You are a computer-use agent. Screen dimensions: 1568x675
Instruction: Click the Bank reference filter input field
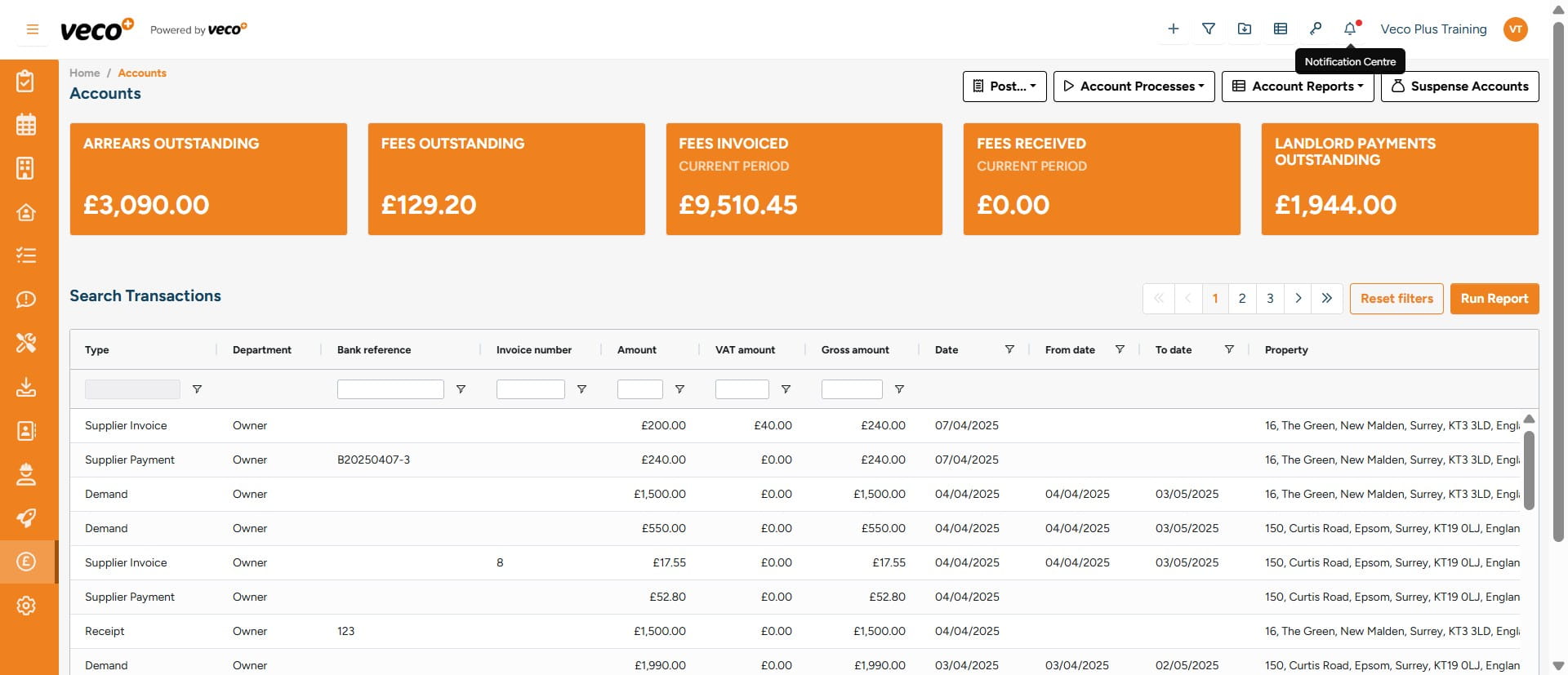point(390,389)
